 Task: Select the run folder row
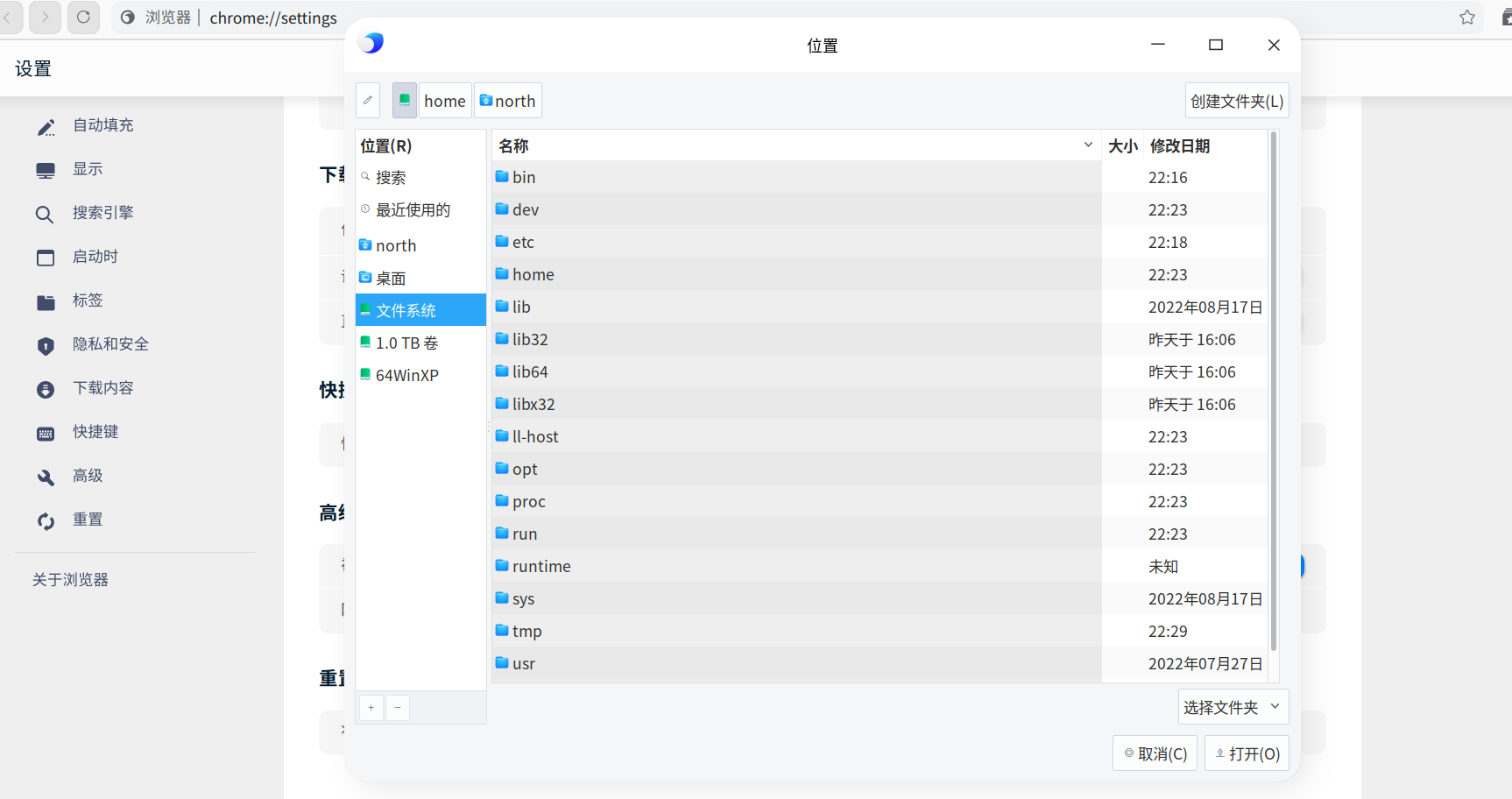(880, 534)
